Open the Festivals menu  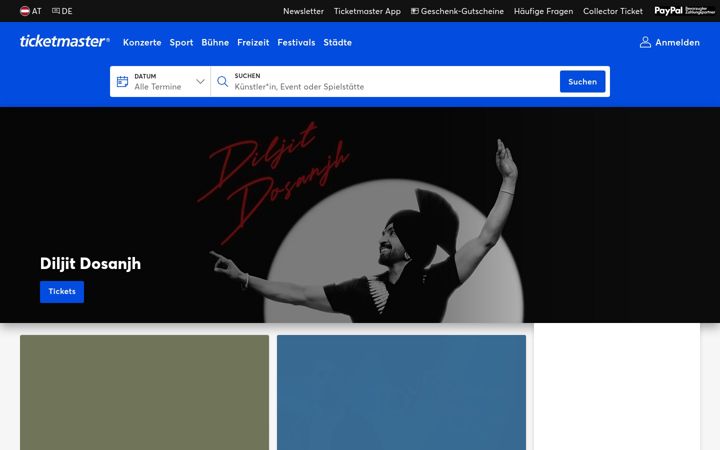point(296,42)
